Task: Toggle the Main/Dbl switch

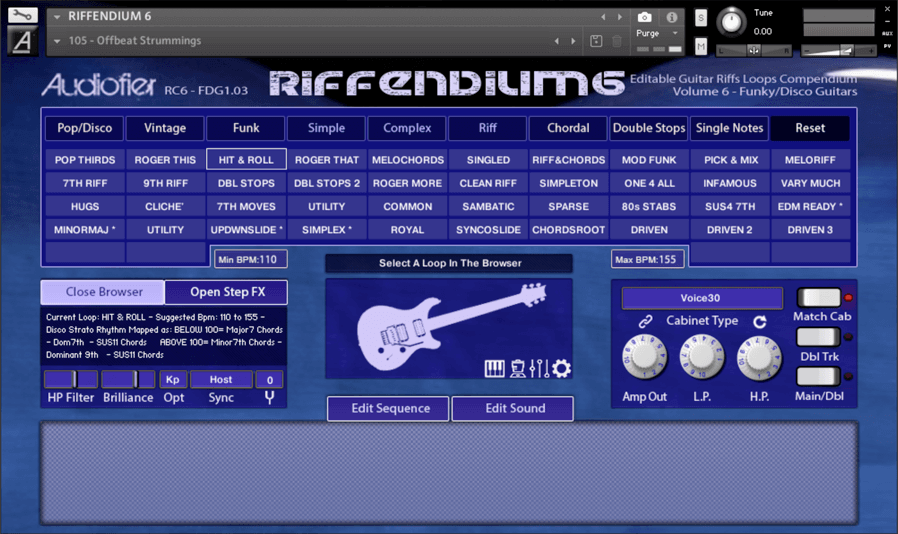Action: click(x=818, y=377)
